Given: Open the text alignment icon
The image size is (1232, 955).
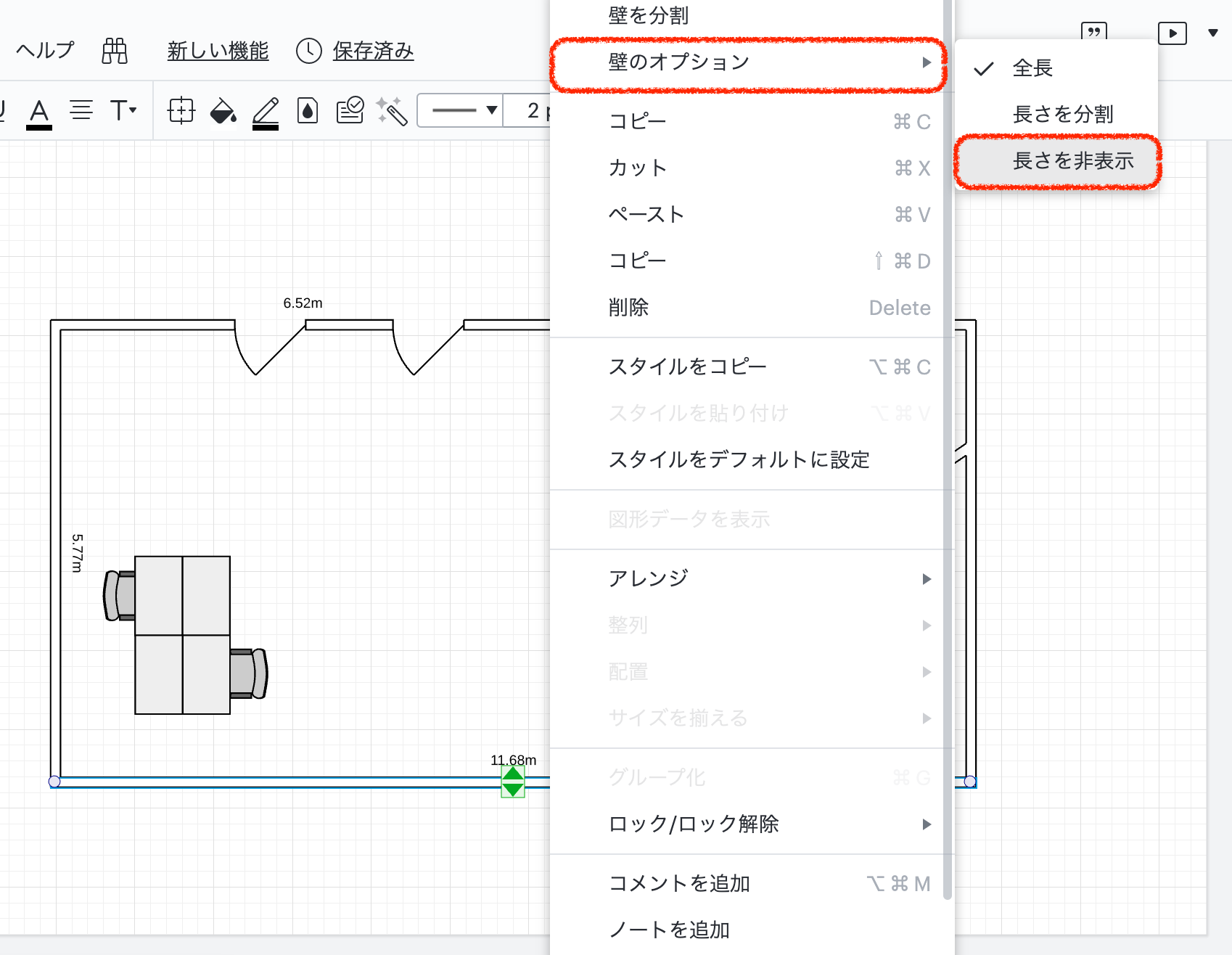Looking at the screenshot, I should click(81, 110).
